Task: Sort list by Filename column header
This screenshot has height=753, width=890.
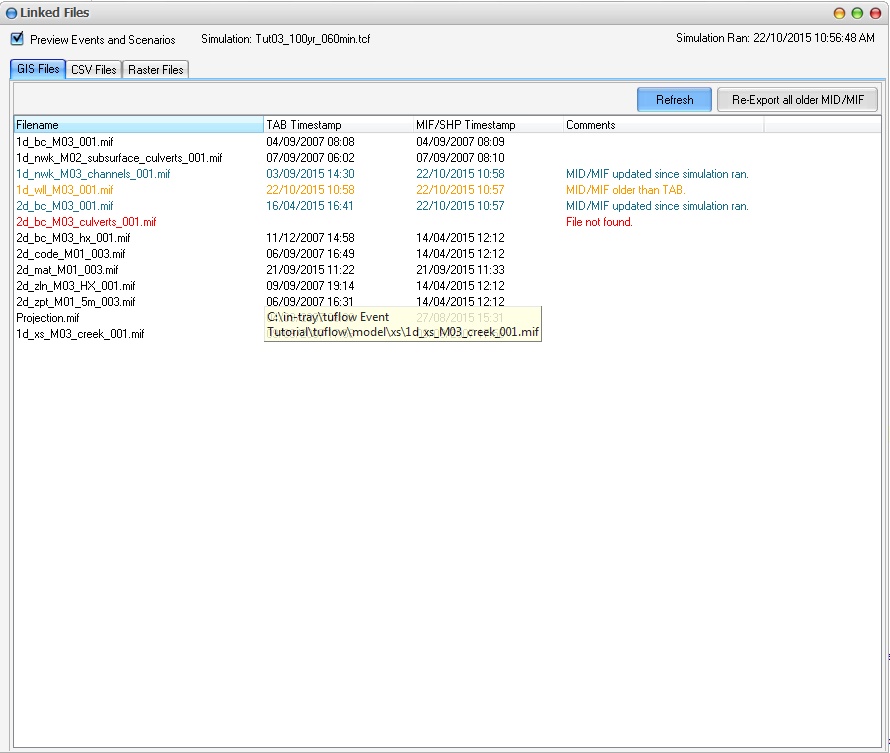Action: tap(138, 125)
